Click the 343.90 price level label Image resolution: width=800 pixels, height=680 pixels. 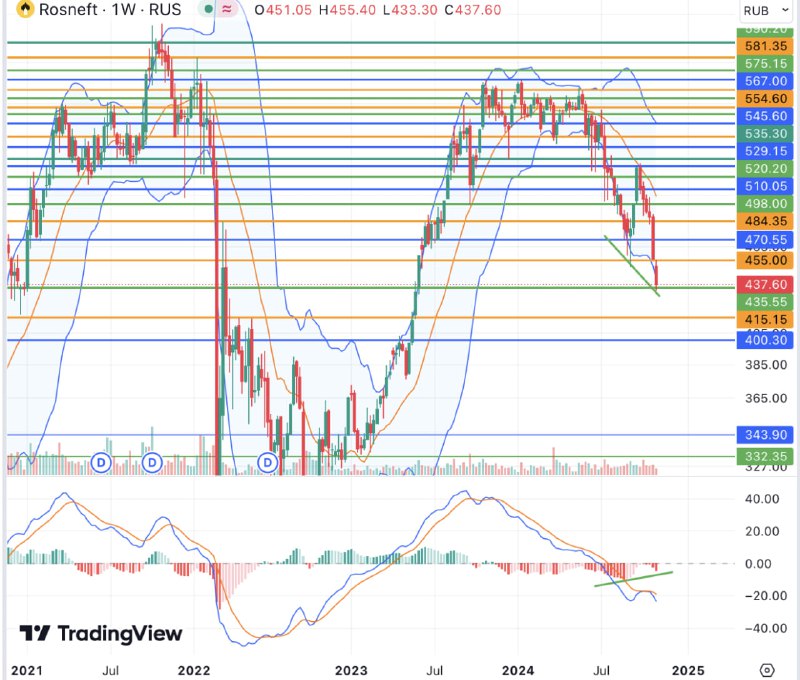point(765,435)
